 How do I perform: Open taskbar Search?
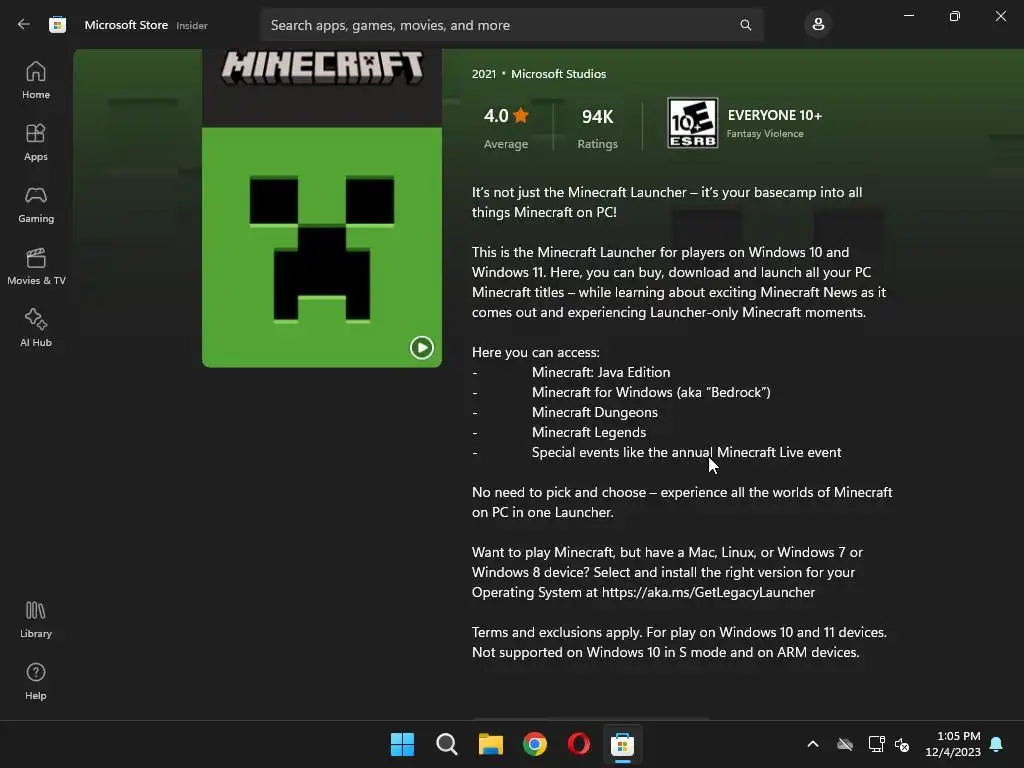(447, 744)
